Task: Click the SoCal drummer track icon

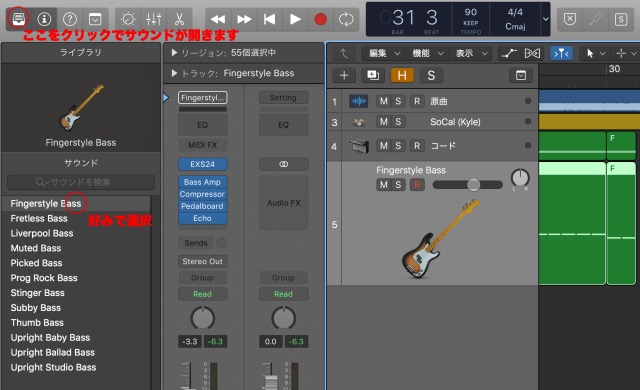Action: point(359,122)
